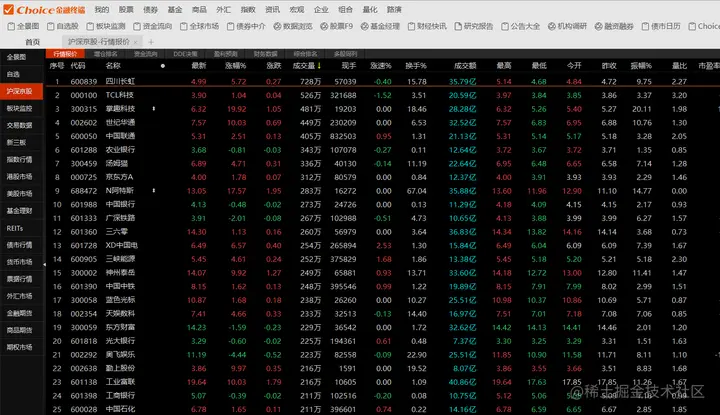Collapse the left sidebar with the arrow
The image size is (720, 415).
click(x=45, y=264)
